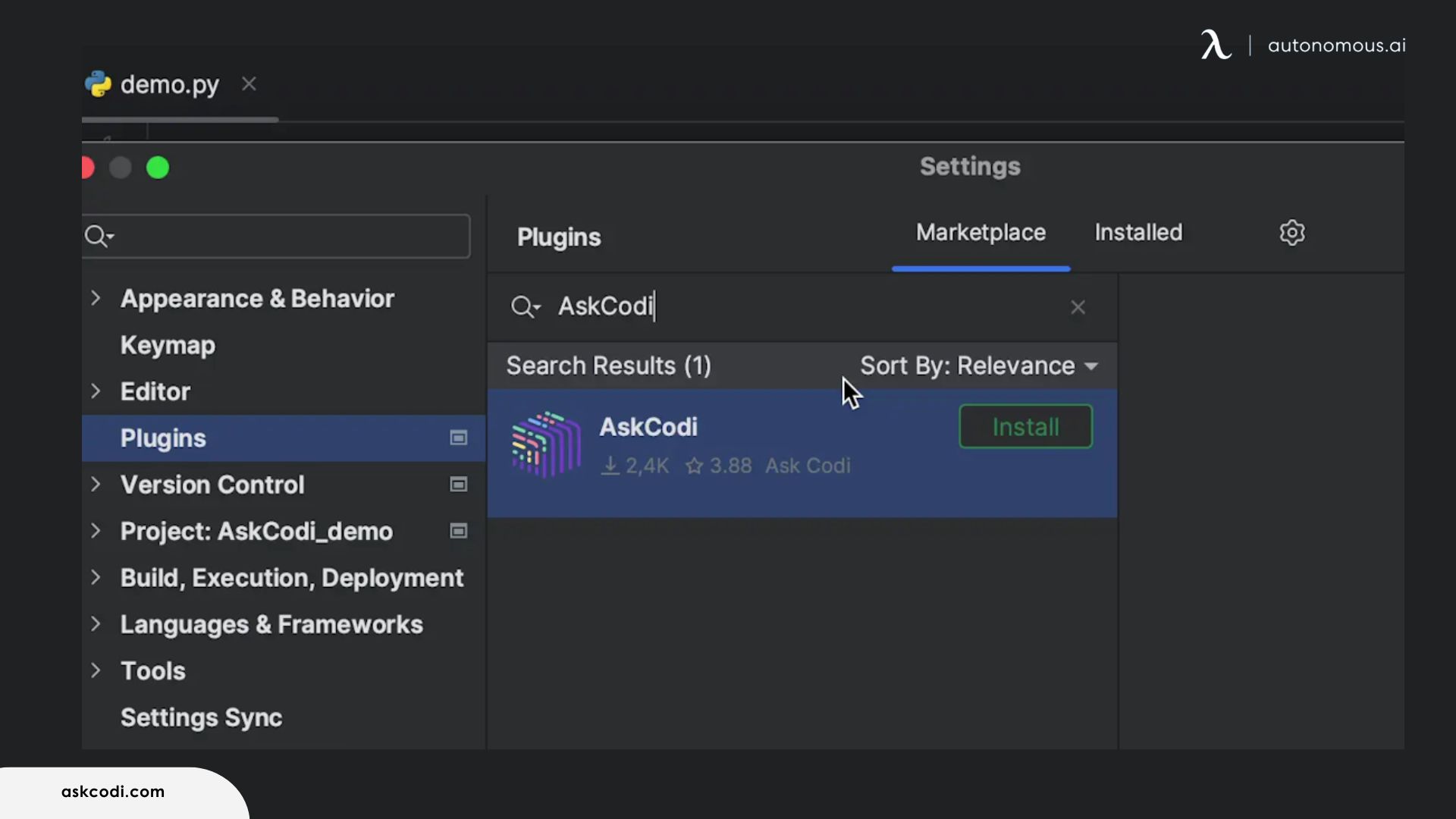Open the Settings Sync page
This screenshot has width=1456, height=819.
(201, 718)
